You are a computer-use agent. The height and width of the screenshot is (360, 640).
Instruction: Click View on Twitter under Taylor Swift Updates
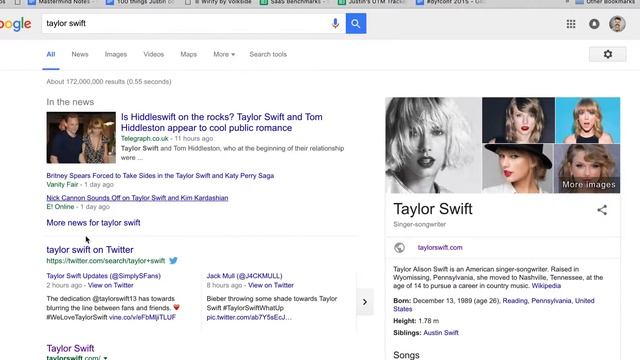point(111,285)
